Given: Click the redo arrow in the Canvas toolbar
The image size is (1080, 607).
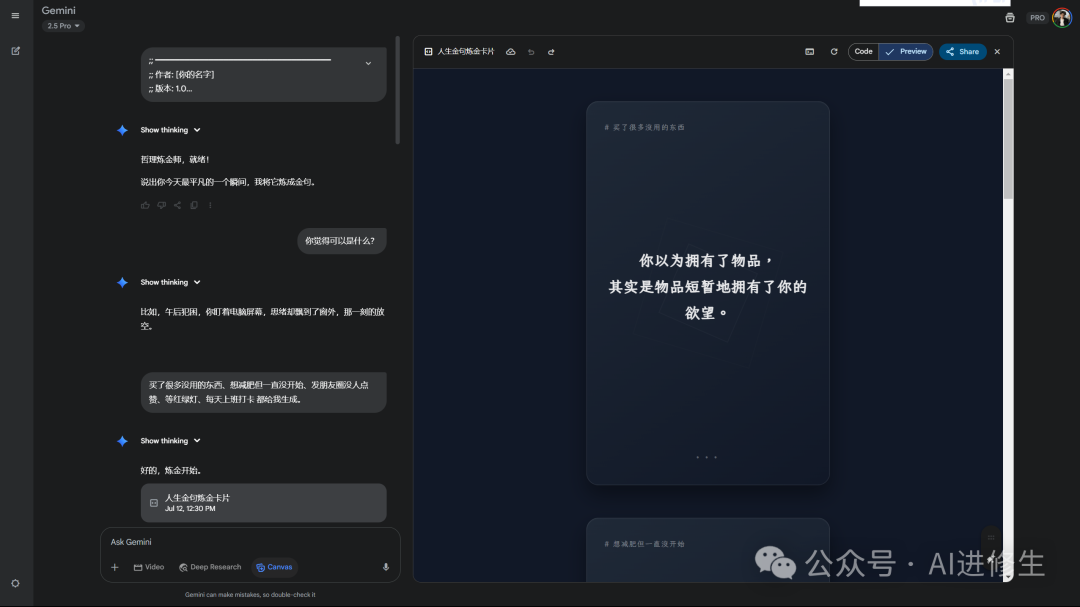Looking at the screenshot, I should tap(551, 51).
